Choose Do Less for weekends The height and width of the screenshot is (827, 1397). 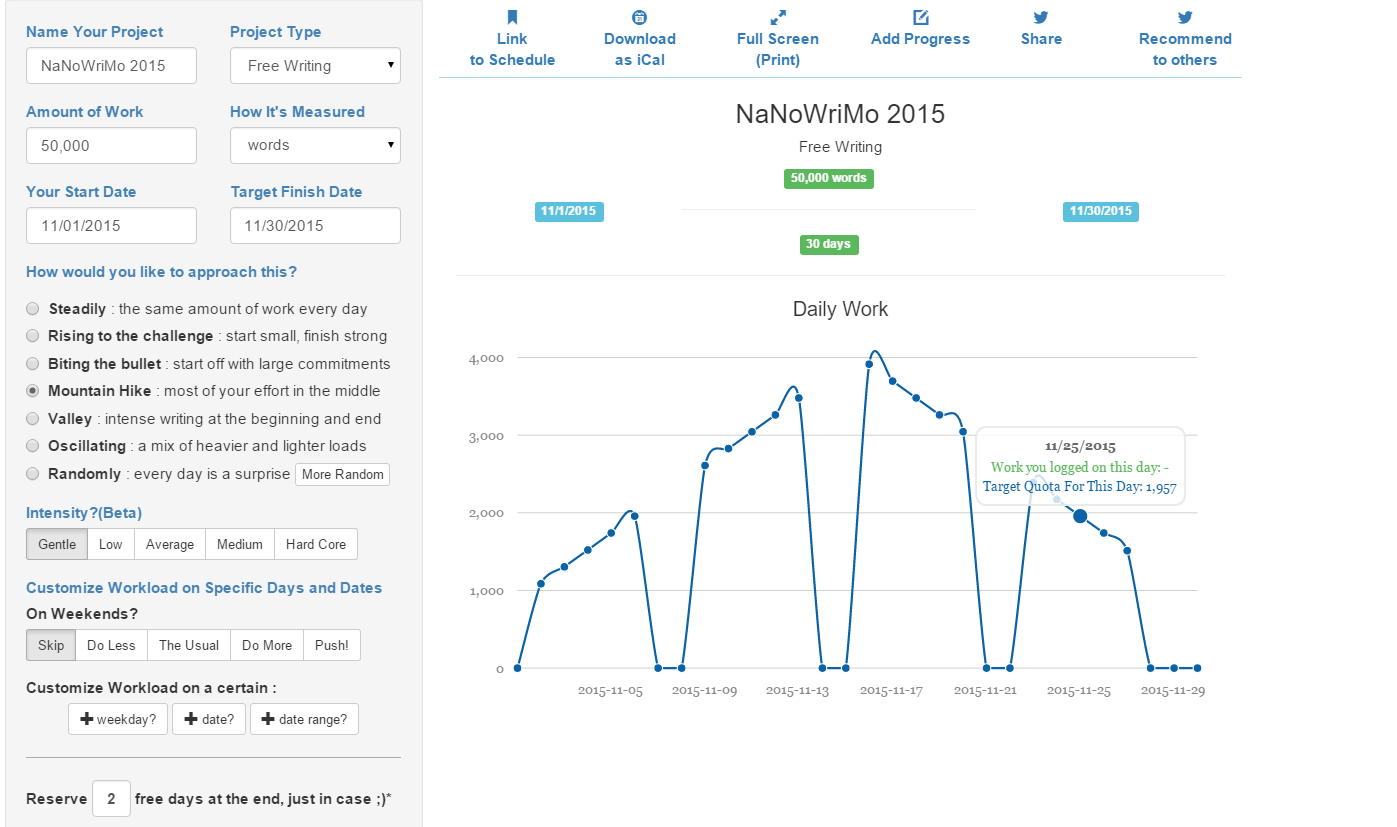coord(111,645)
